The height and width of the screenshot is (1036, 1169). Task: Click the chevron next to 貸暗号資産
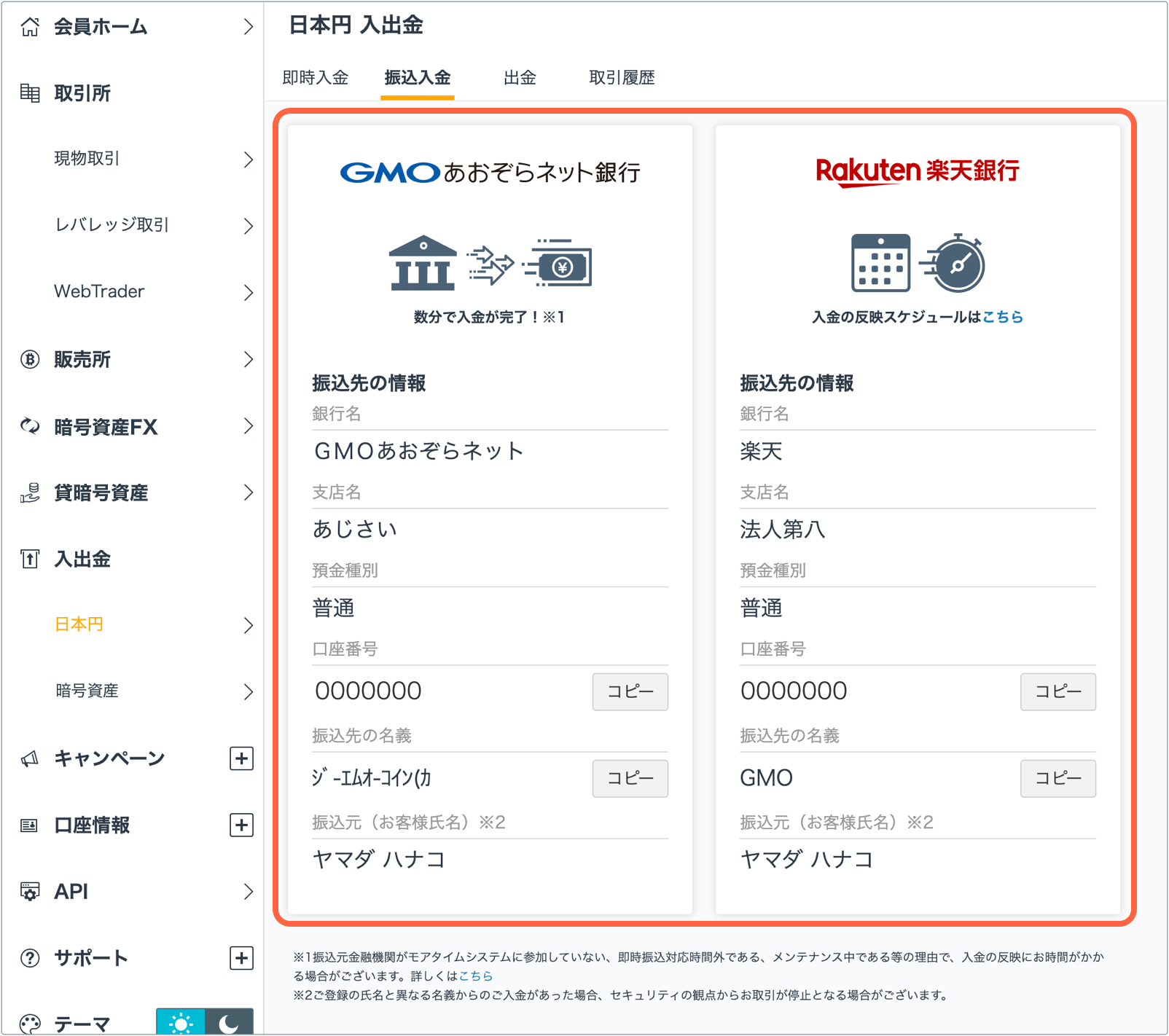point(249,493)
